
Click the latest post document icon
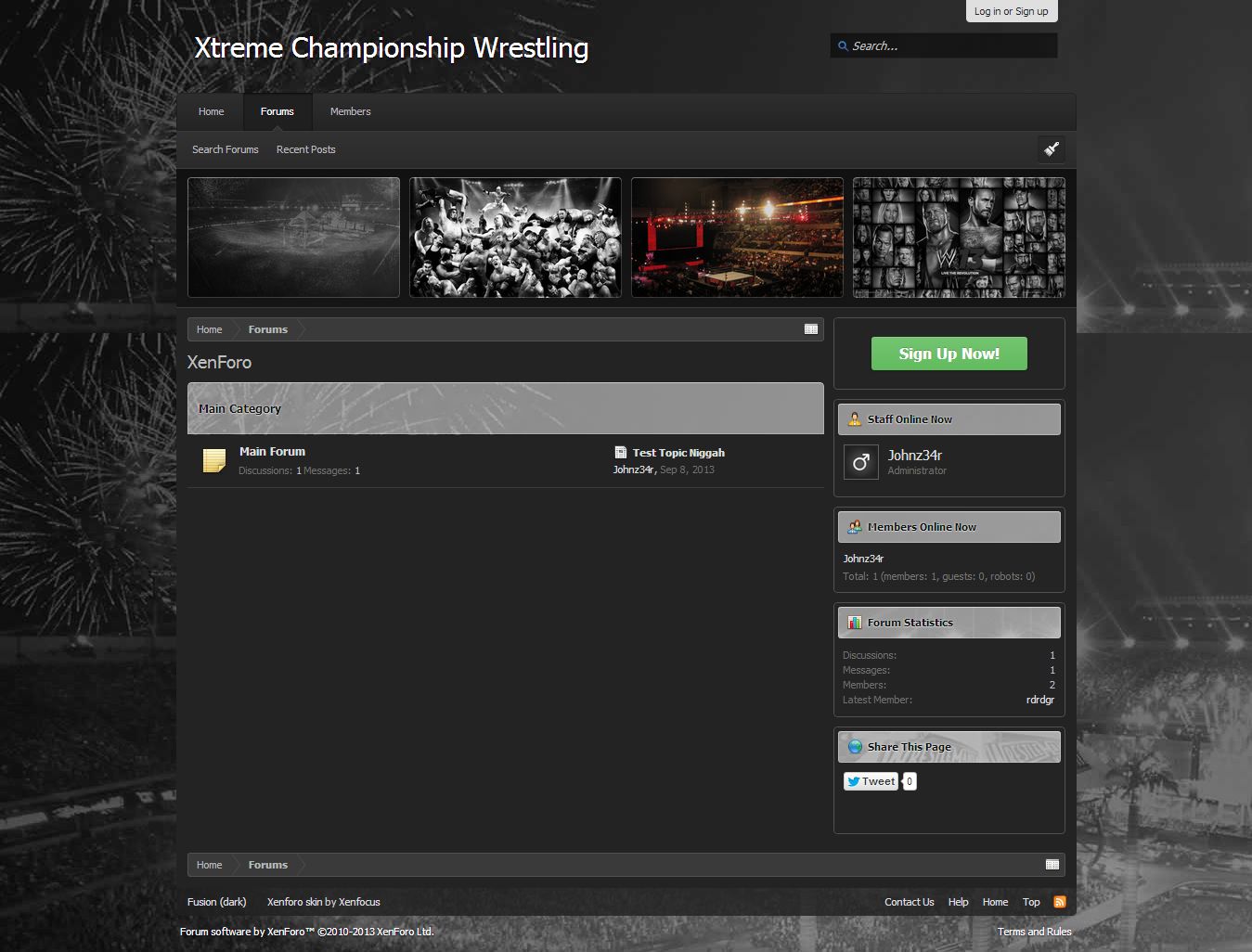620,453
